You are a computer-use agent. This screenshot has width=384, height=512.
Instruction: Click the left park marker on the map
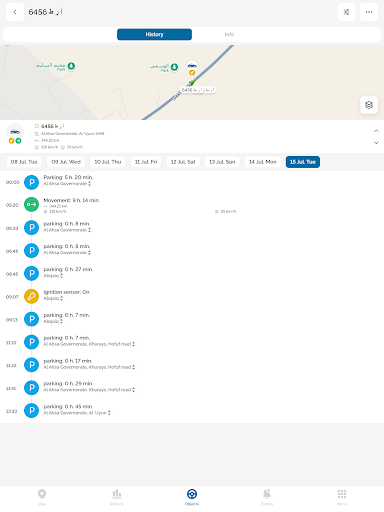(x=71, y=66)
